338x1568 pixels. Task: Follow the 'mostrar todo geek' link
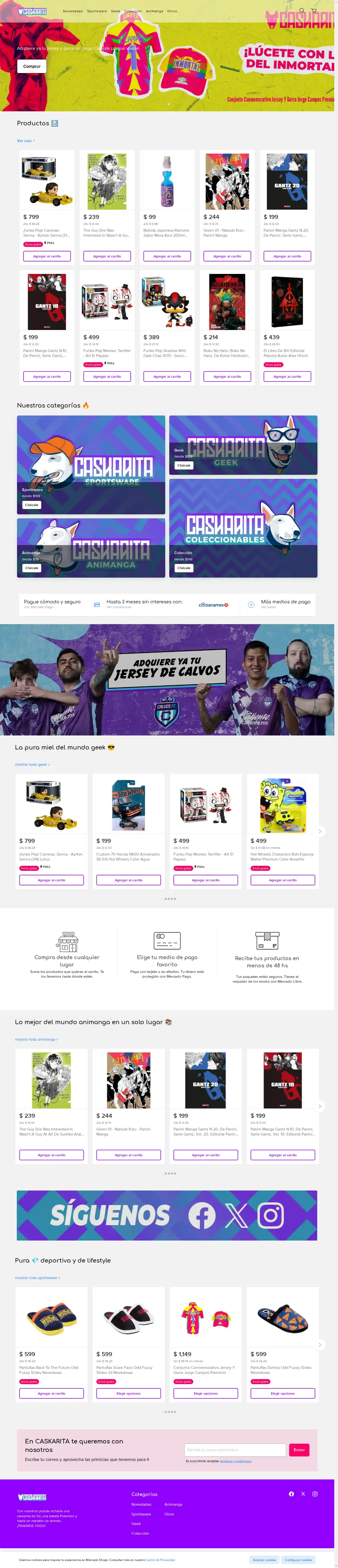click(32, 764)
